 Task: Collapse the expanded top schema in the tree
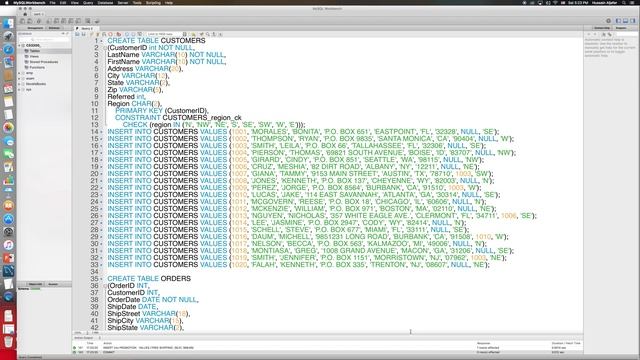click(x=19, y=45)
